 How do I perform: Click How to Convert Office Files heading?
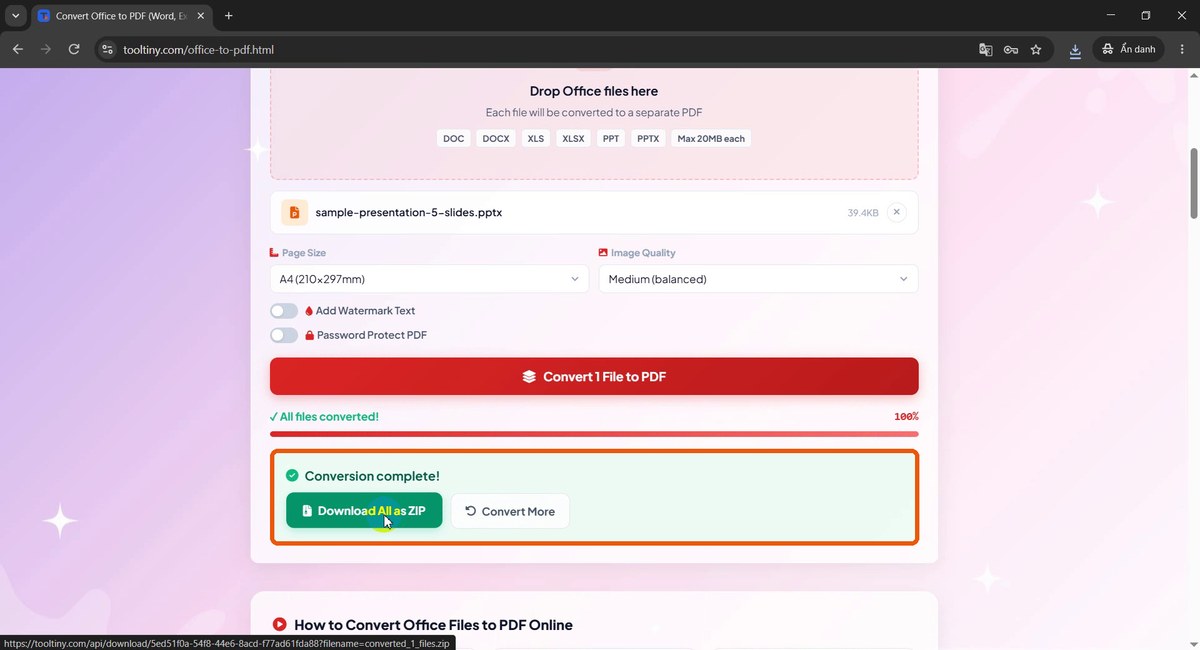click(x=433, y=625)
